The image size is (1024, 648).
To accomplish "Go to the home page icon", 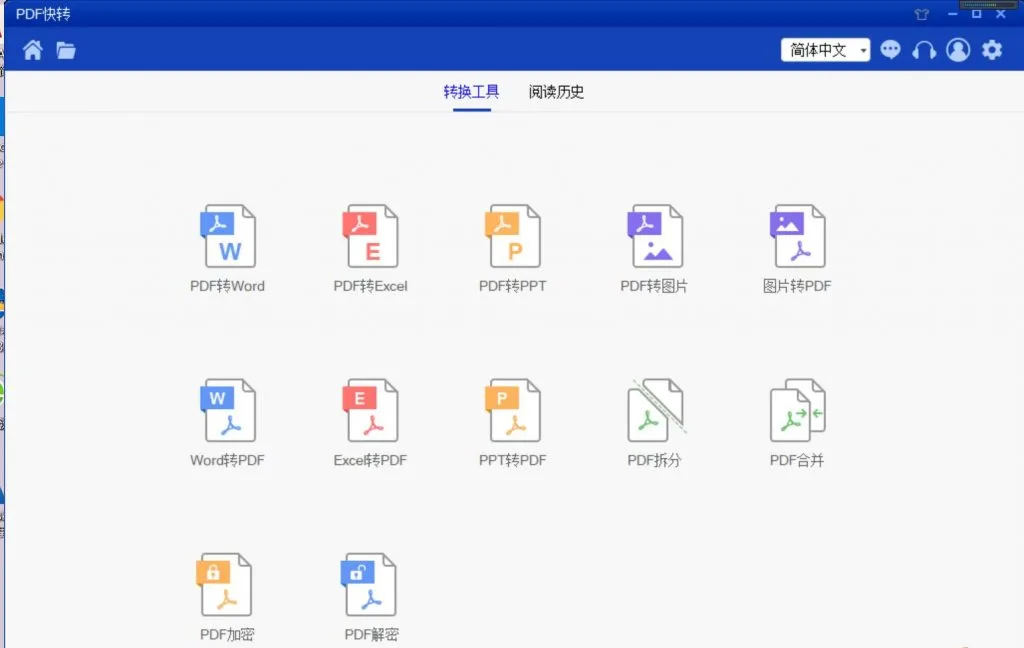I will (x=33, y=50).
